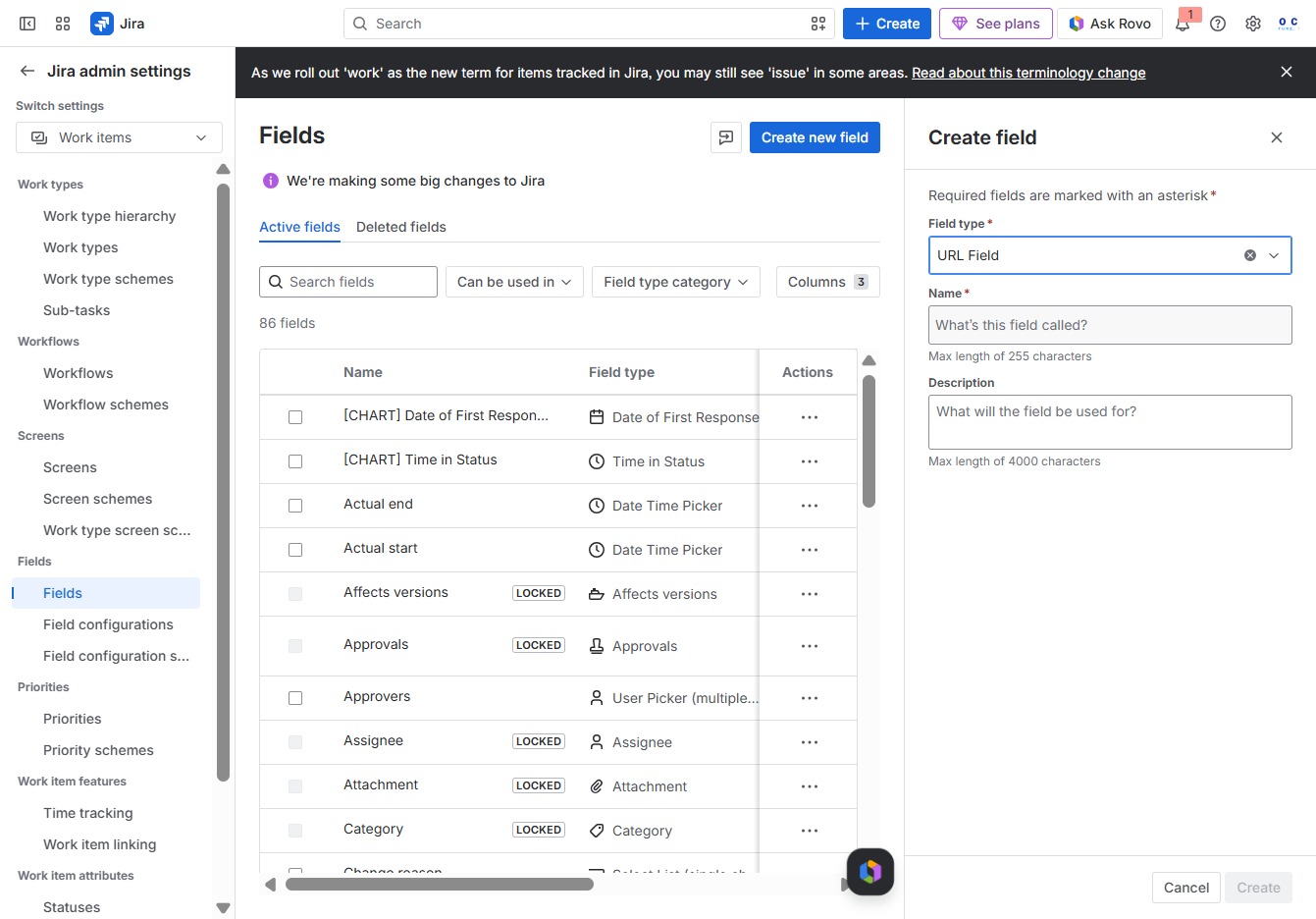Open Ask Rovo
The width and height of the screenshot is (1316, 919).
click(x=1110, y=24)
